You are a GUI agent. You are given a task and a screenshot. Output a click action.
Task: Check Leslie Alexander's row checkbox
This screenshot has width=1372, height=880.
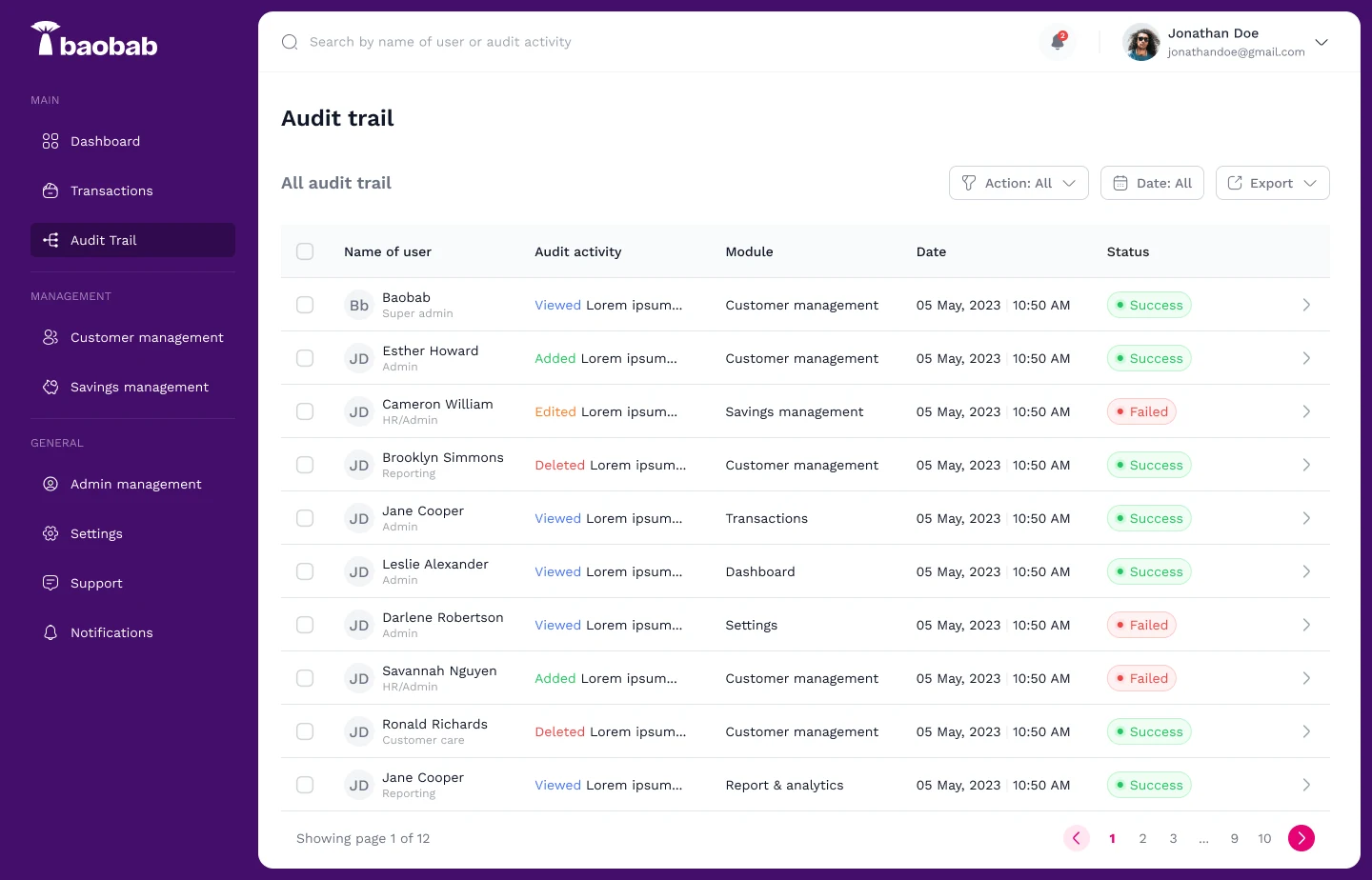(305, 571)
